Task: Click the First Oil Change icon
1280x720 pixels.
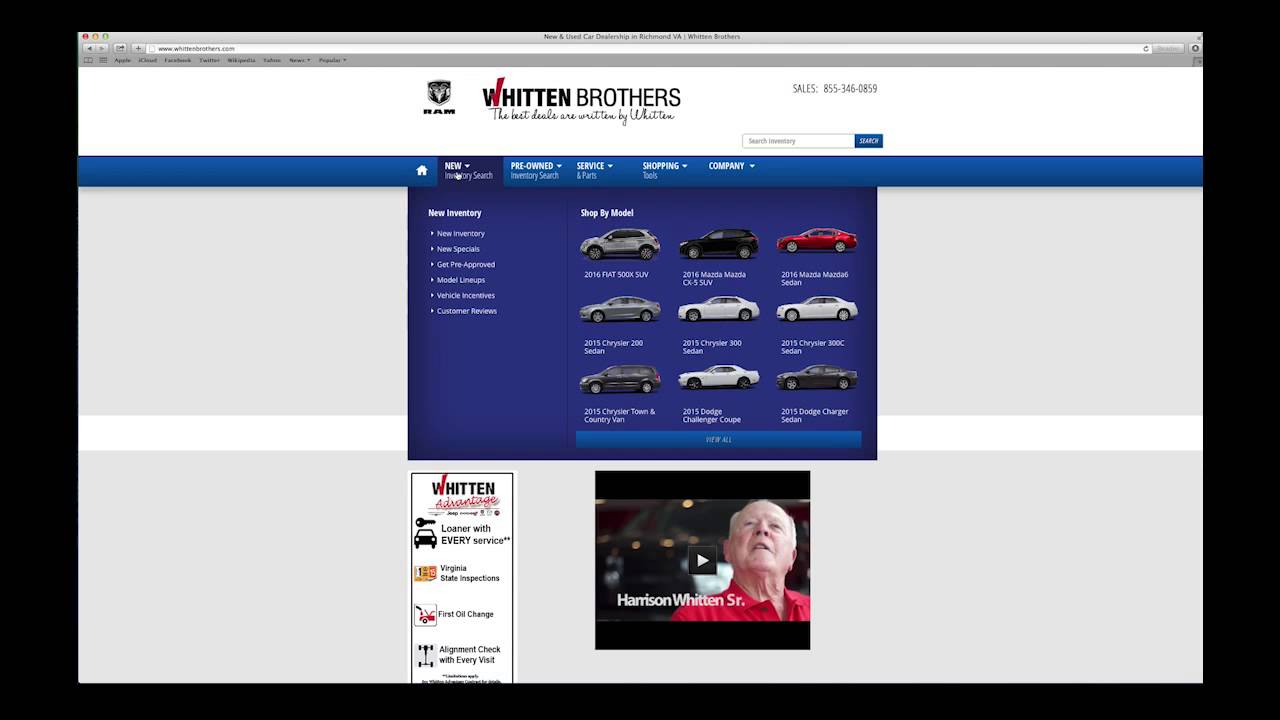Action: coord(425,615)
